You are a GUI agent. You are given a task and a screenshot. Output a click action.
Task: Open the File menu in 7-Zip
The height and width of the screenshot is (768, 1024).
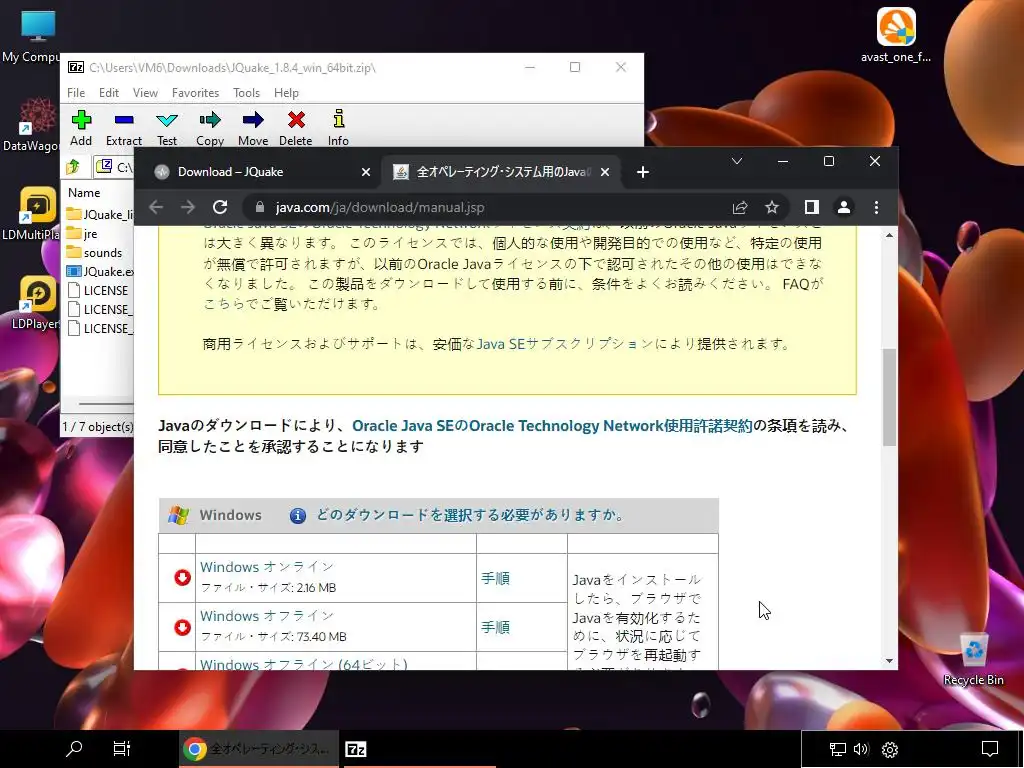point(76,93)
